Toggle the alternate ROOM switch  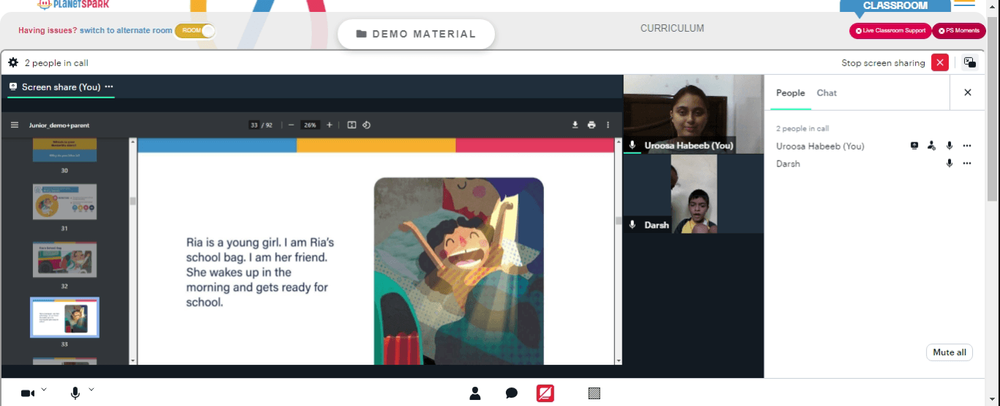click(x=195, y=31)
